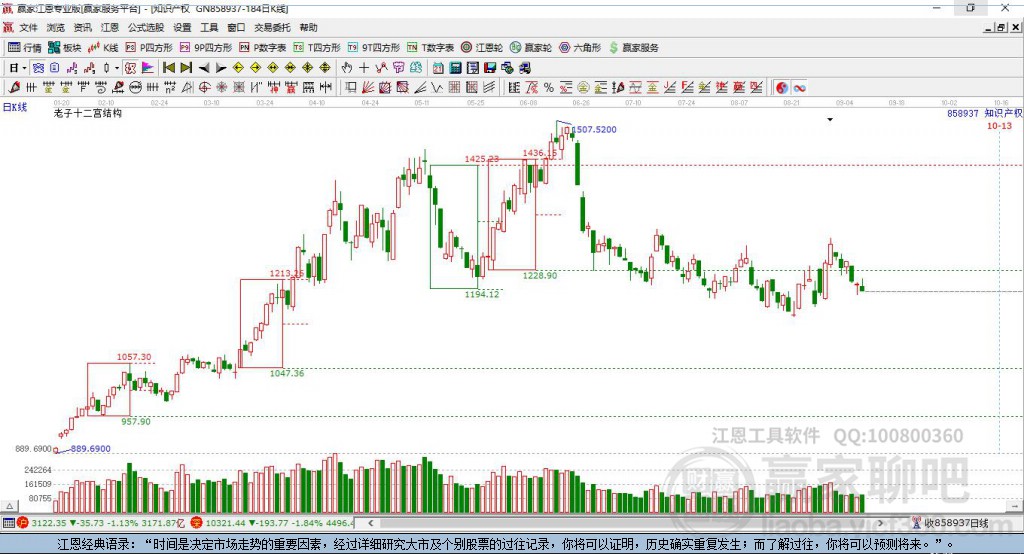The height and width of the screenshot is (554, 1024).
Task: Select the red pencil drawing tool
Action: pos(14,88)
